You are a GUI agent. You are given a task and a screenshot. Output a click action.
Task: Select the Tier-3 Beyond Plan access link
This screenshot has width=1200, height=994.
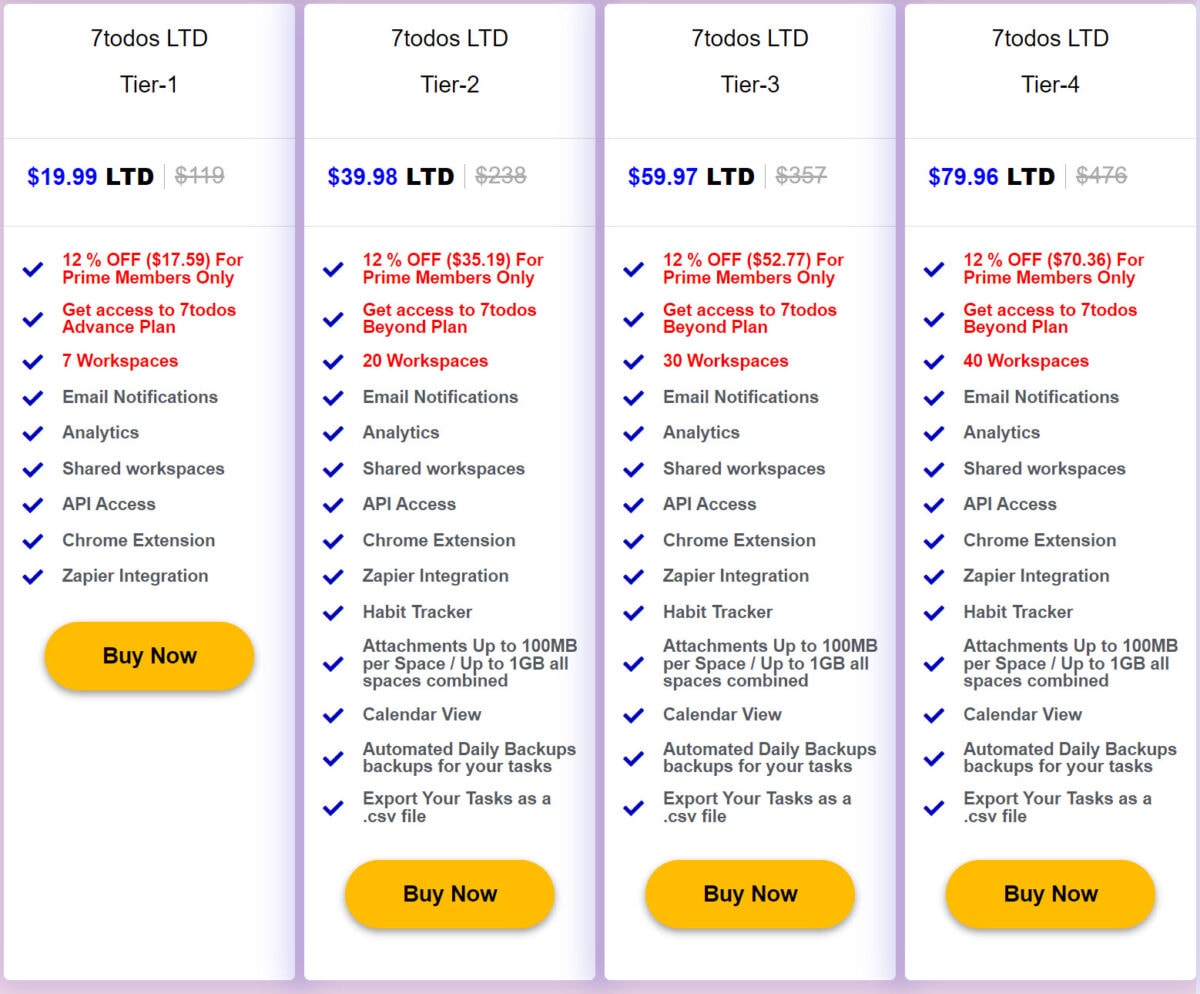(749, 318)
